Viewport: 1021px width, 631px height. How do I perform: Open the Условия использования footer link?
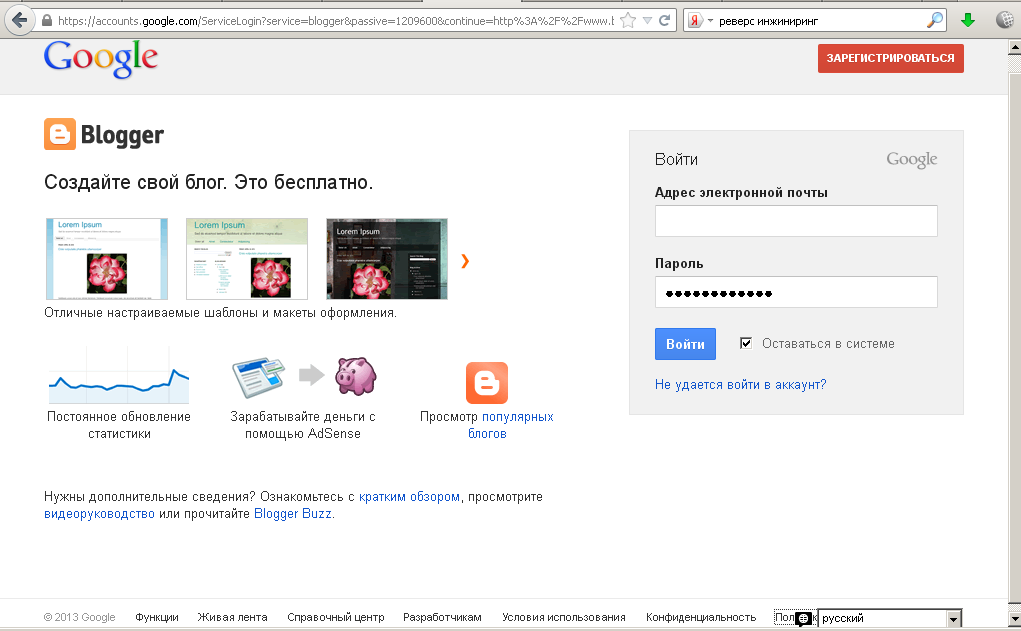pyautogui.click(x=564, y=617)
